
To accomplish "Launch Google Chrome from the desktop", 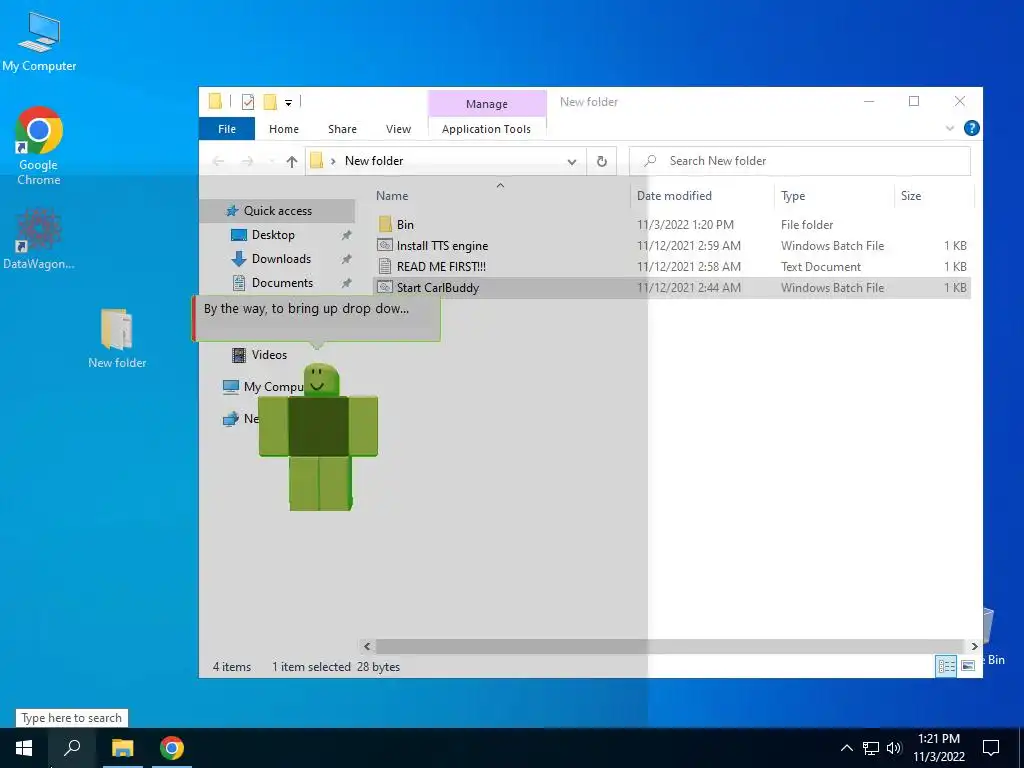I will pyautogui.click(x=39, y=146).
